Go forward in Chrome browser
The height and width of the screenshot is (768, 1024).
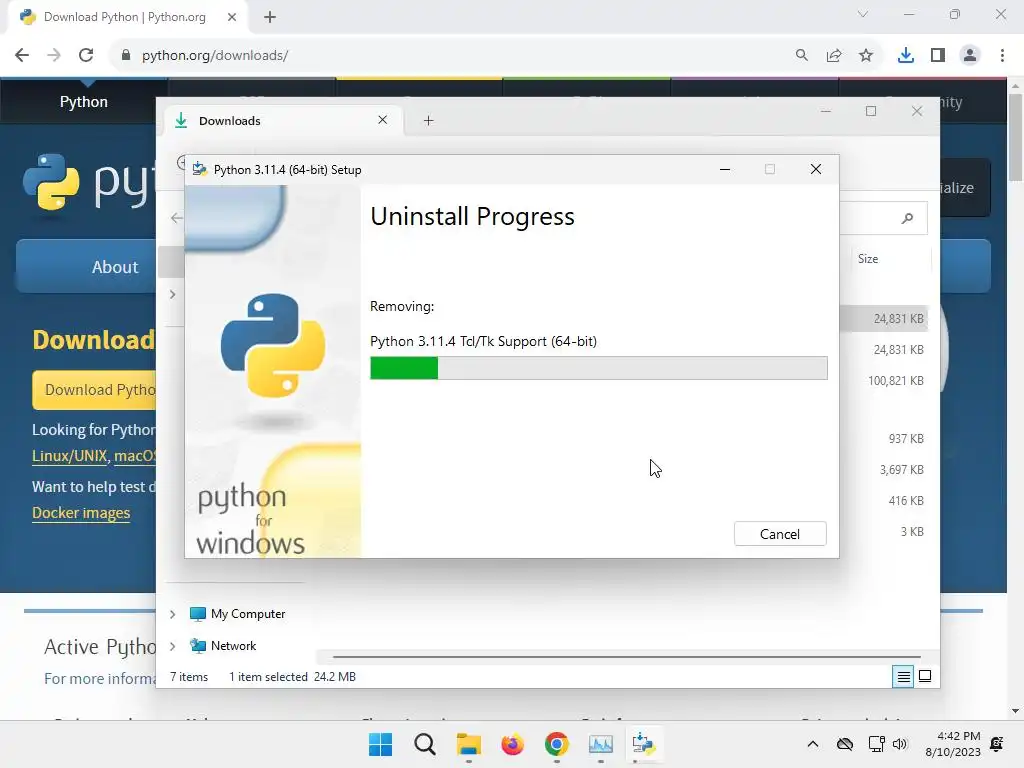(54, 55)
